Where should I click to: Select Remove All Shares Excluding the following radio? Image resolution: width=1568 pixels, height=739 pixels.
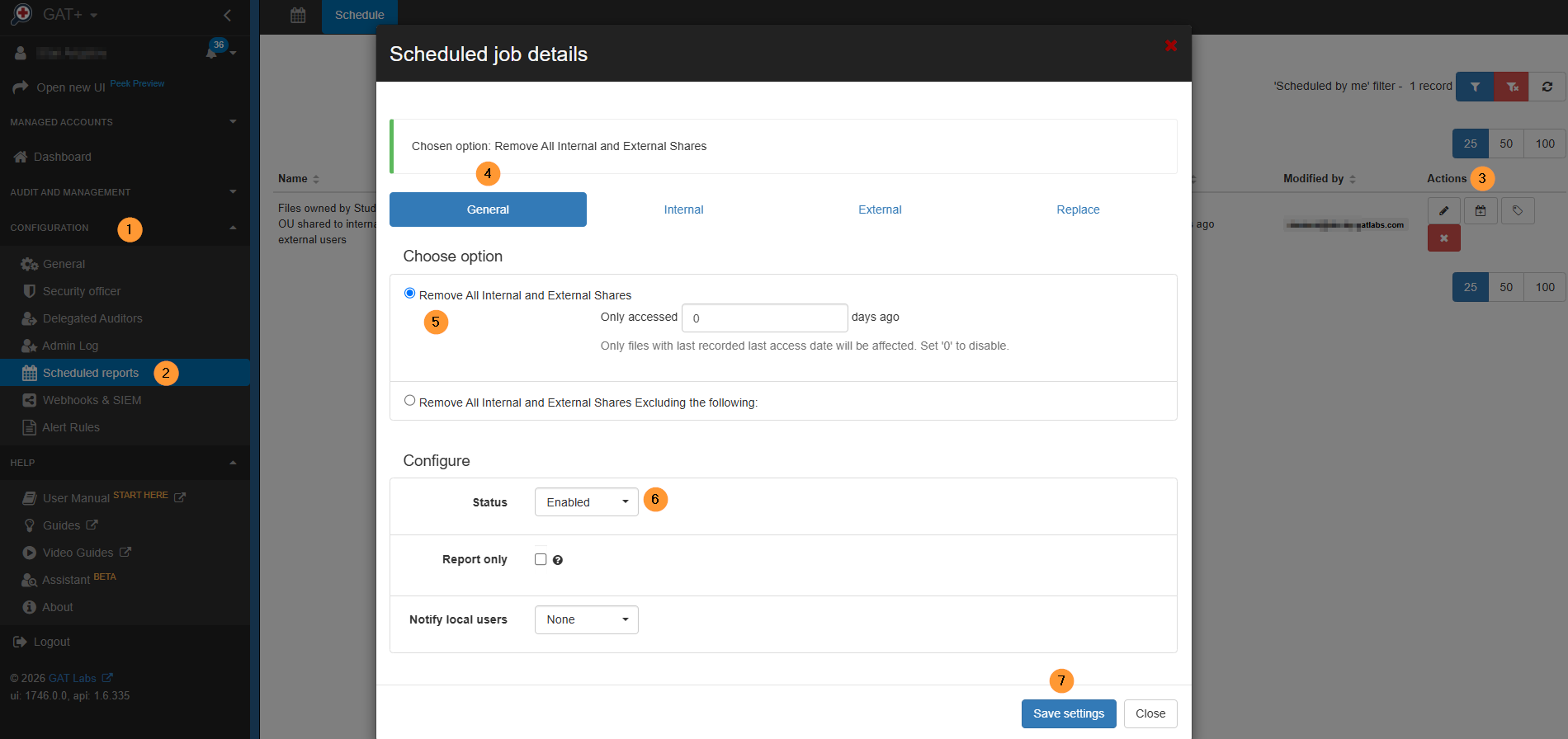(x=409, y=400)
